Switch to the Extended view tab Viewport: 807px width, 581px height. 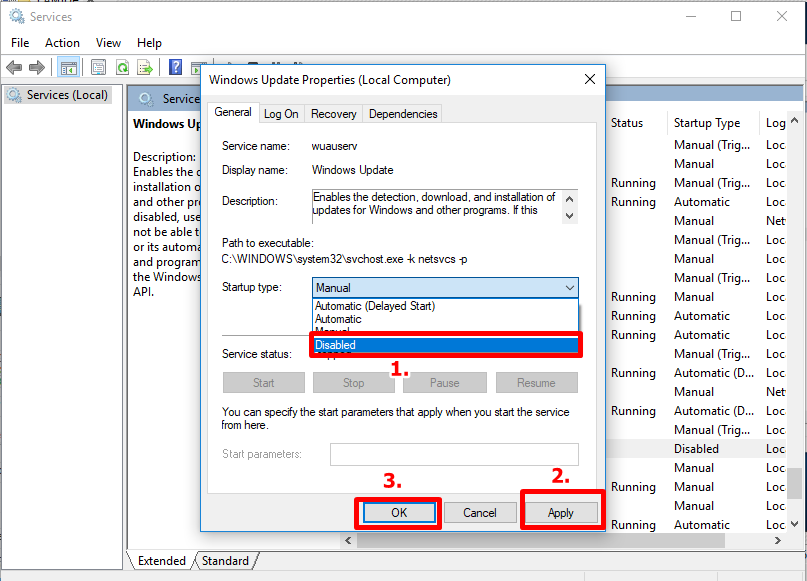click(161, 560)
